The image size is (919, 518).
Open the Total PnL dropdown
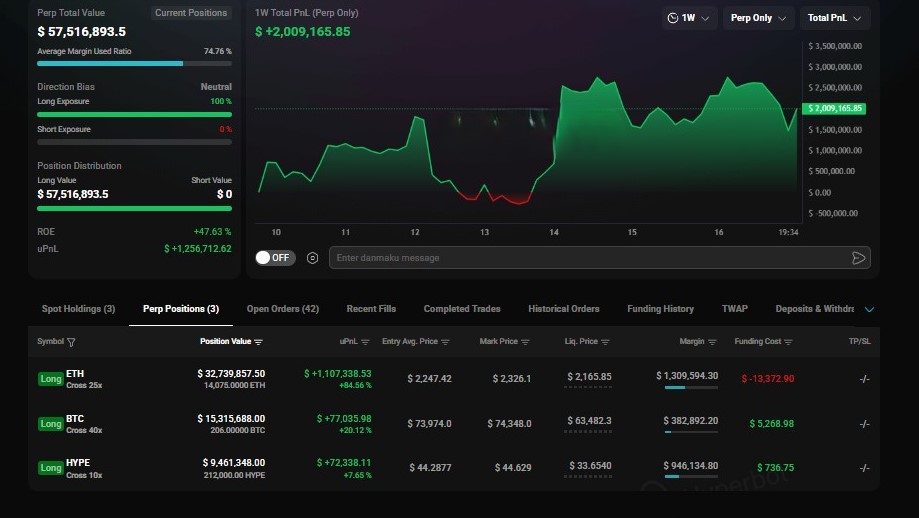[x=834, y=18]
